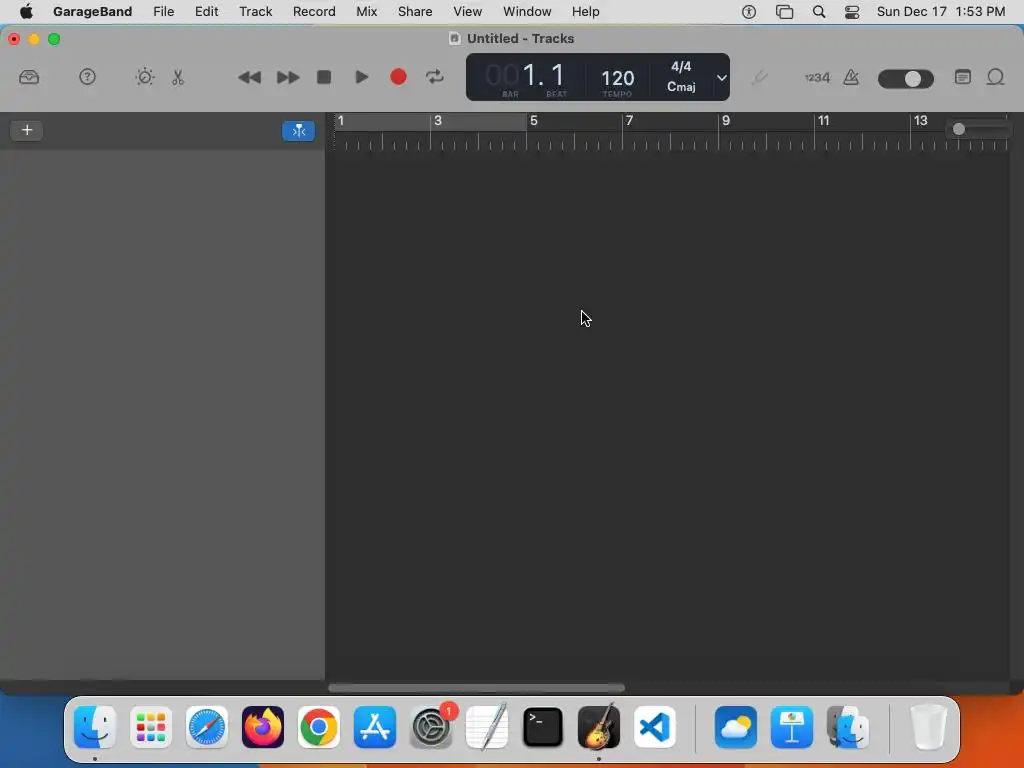Open Control Center from menu bar

click(852, 12)
